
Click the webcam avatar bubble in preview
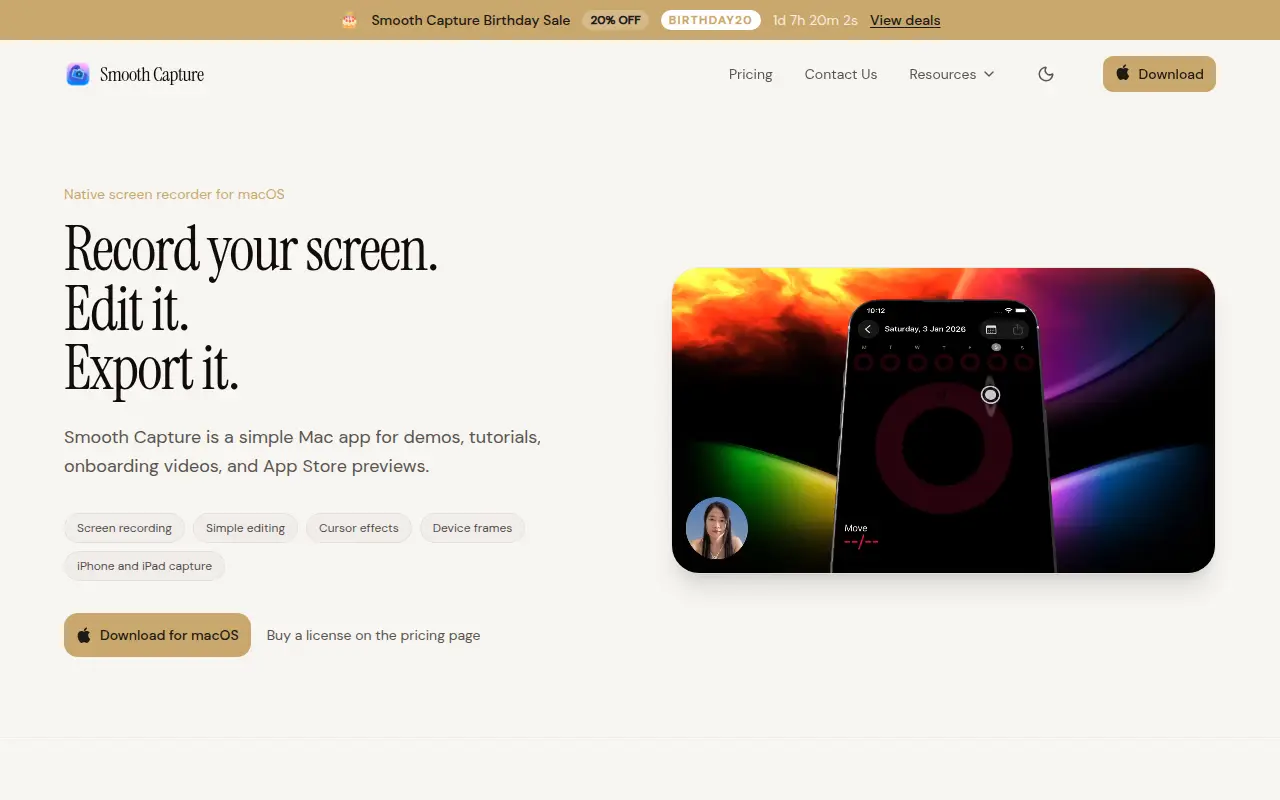pyautogui.click(x=717, y=528)
